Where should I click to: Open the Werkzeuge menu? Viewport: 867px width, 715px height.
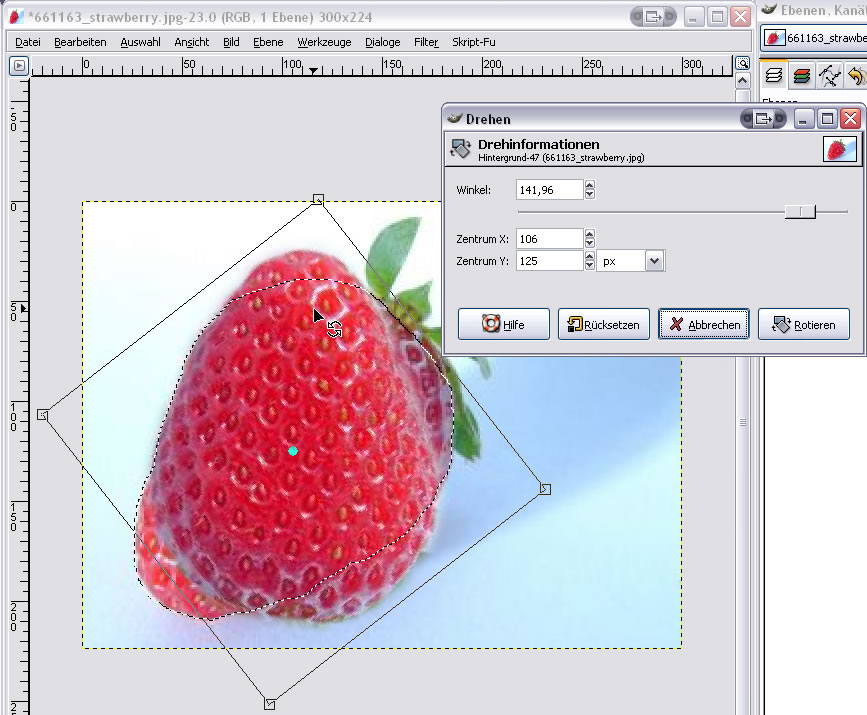click(x=324, y=42)
